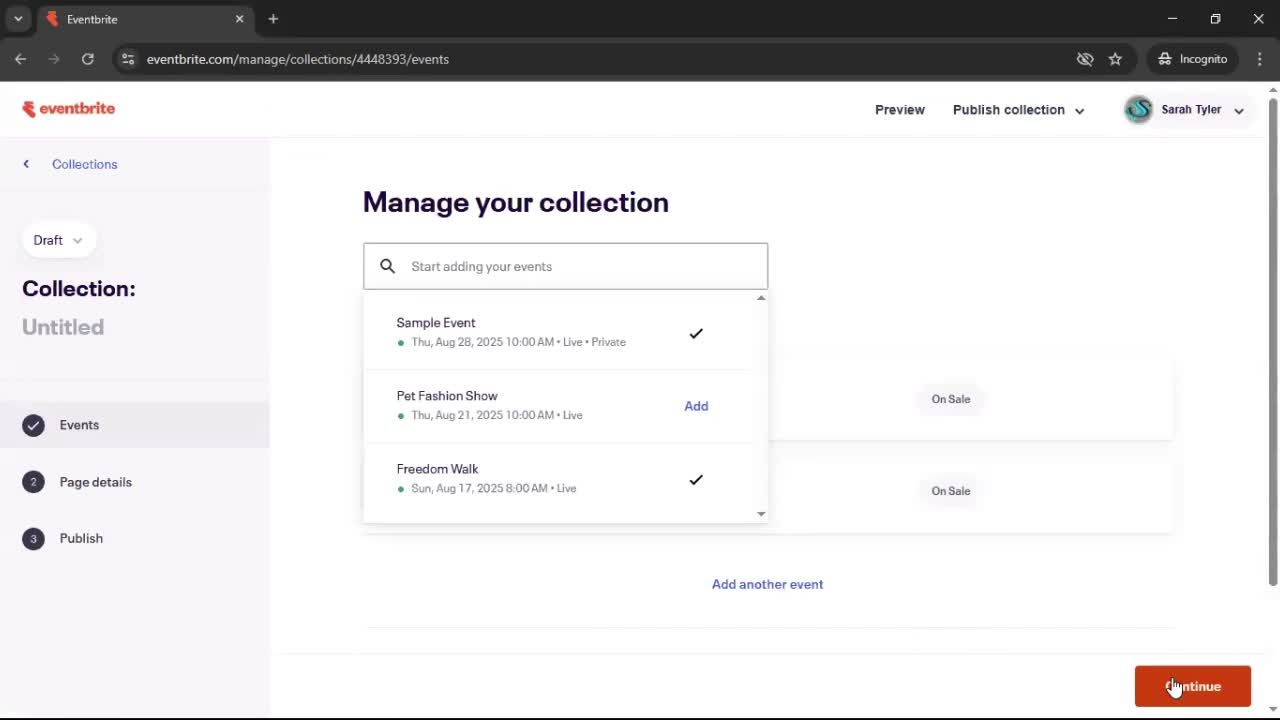This screenshot has width=1280, height=720.
Task: Reload the page
Action: 88,59
